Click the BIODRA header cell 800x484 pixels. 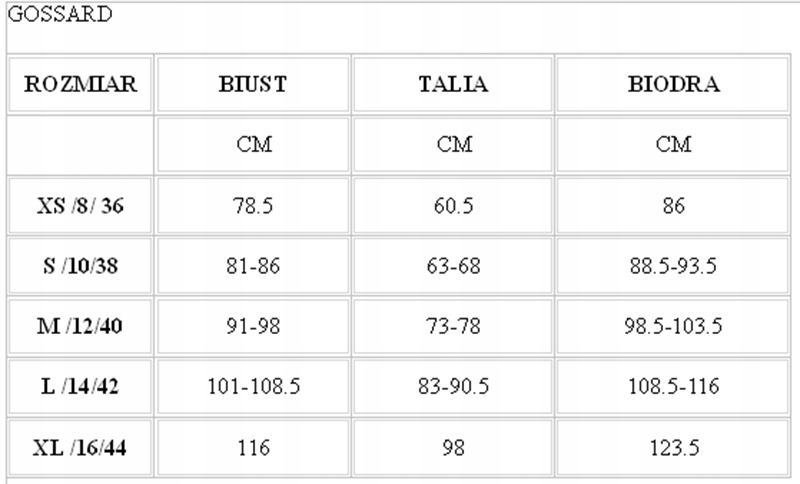point(673,84)
